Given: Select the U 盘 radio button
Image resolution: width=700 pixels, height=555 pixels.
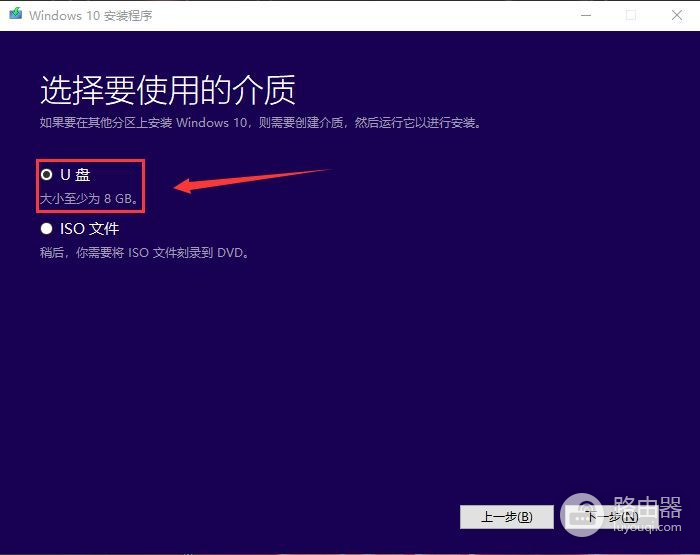Looking at the screenshot, I should coord(46,175).
